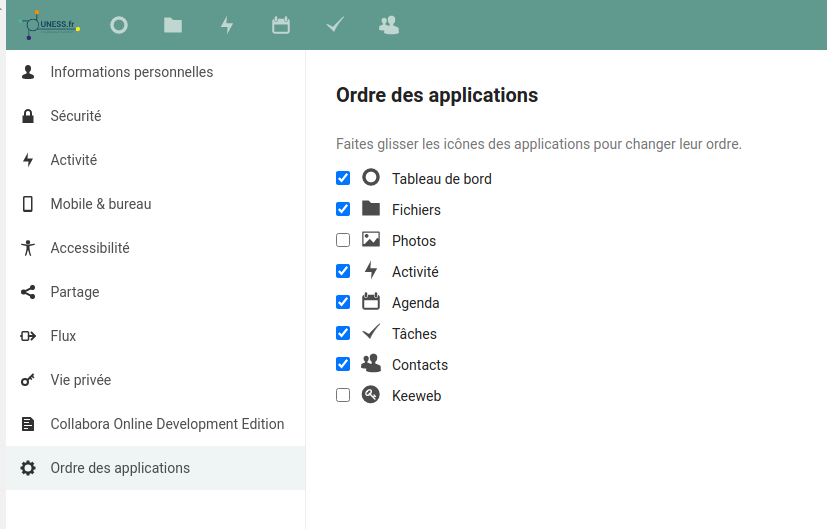Click the Keeweb icon in the order list
This screenshot has height=529, width=827.
coord(371,395)
